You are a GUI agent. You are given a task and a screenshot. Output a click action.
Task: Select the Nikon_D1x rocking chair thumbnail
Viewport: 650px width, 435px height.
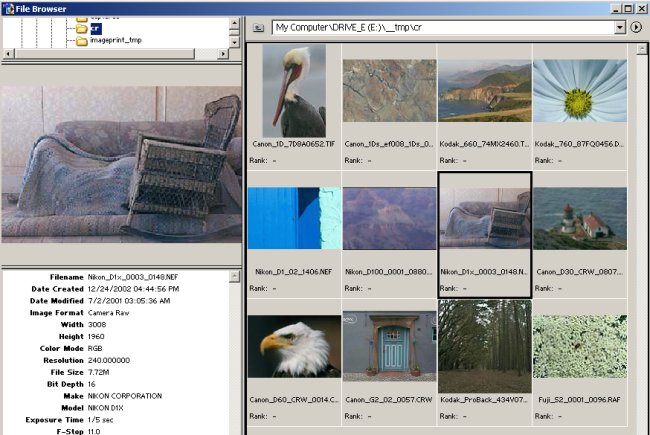[x=485, y=218]
